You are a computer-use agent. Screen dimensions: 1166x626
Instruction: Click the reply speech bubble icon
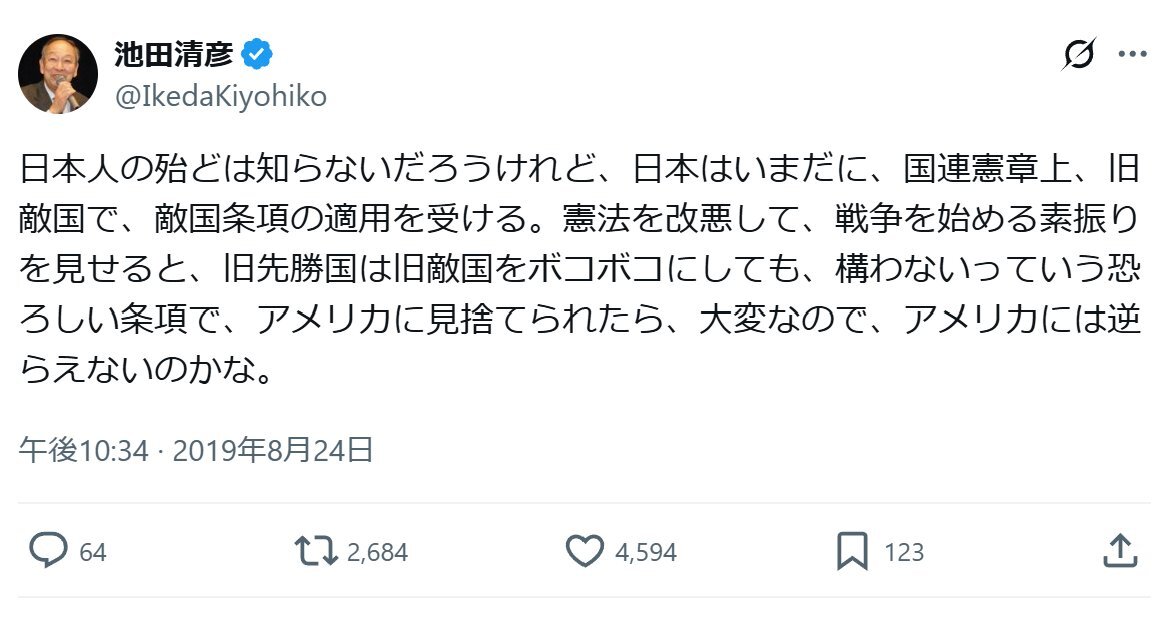tap(47, 551)
